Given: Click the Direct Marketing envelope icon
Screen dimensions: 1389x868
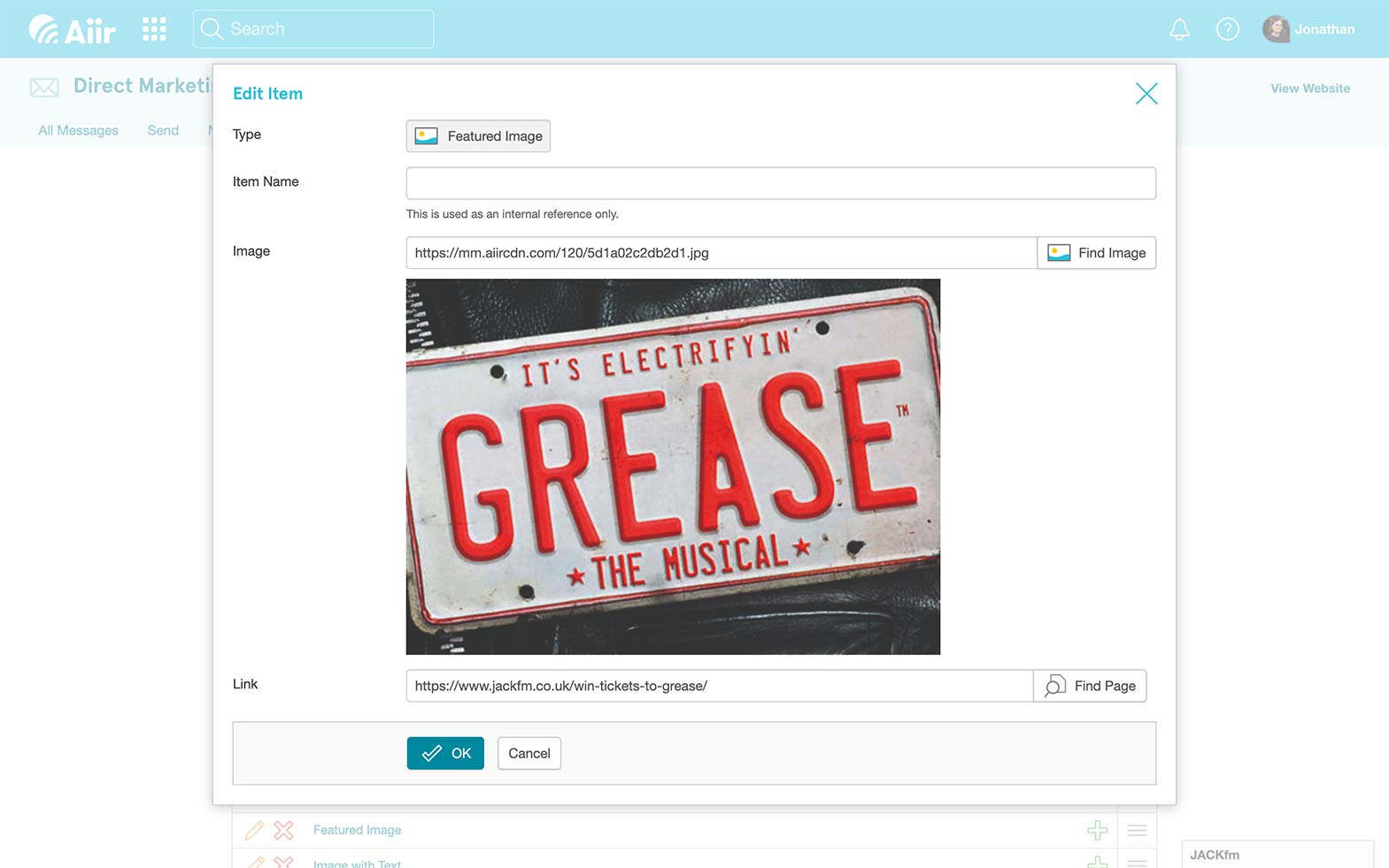Looking at the screenshot, I should coord(44,87).
